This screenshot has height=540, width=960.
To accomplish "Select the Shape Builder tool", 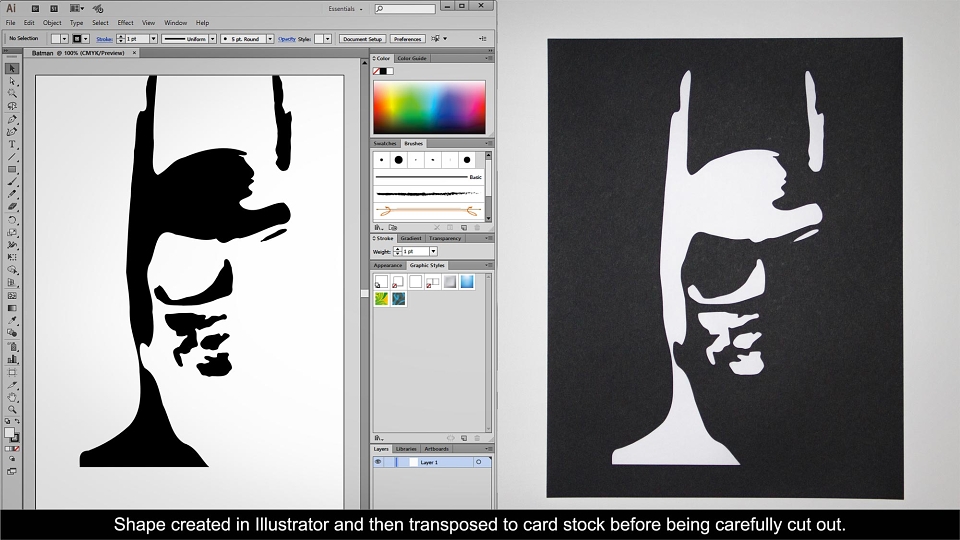I will (x=12, y=270).
